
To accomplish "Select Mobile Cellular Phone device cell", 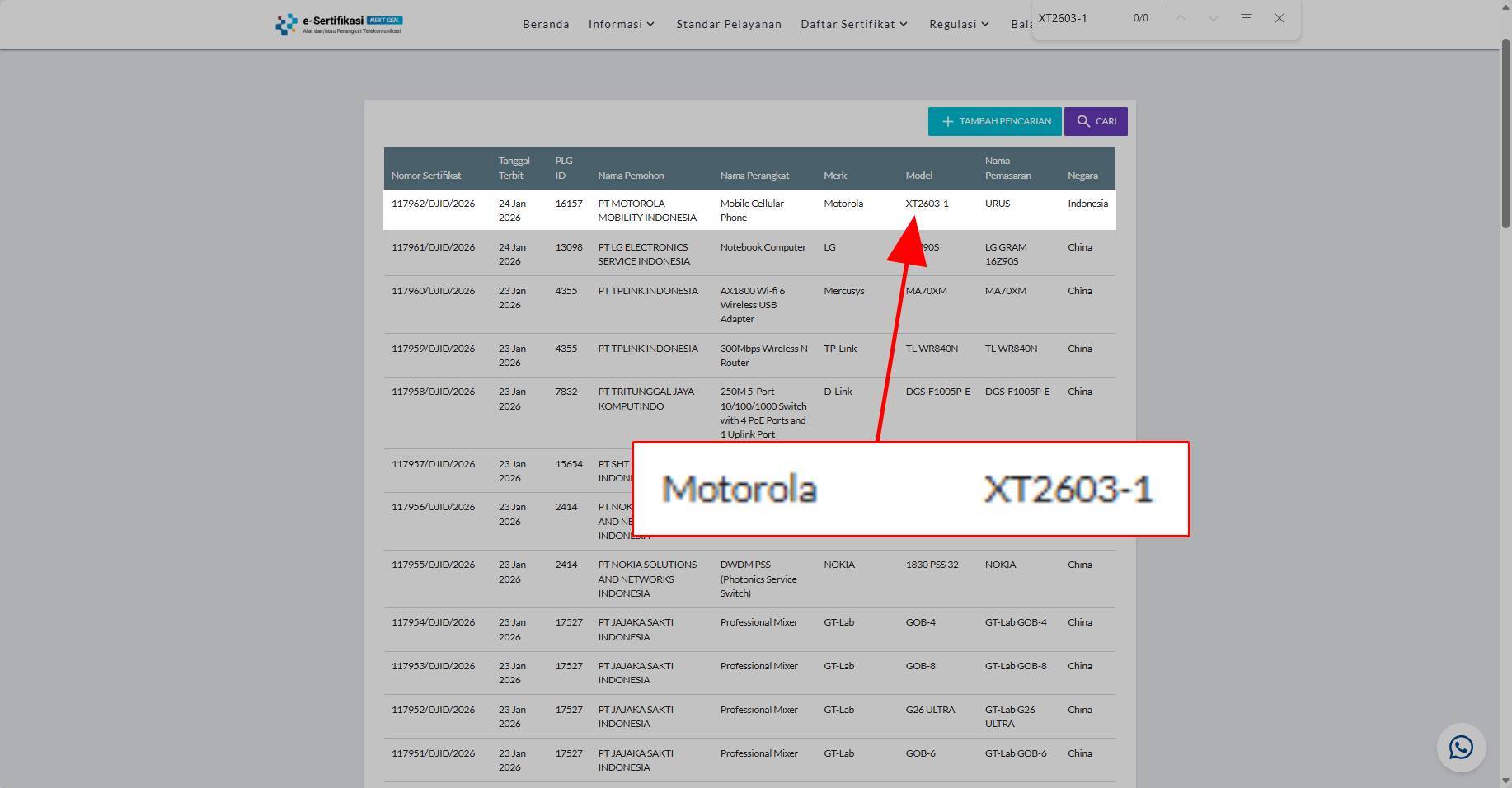I will coord(752,210).
